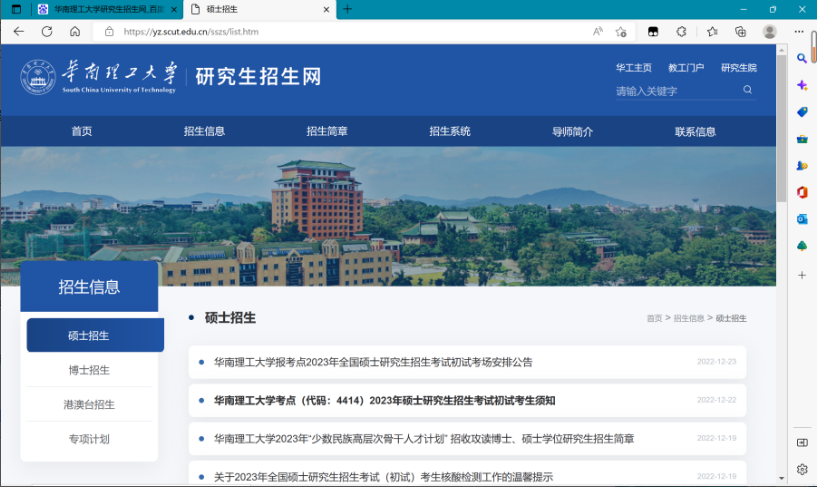Screen dimensions: 817x487
Task: Select 导师简介 in navigation bar
Action: click(x=572, y=131)
